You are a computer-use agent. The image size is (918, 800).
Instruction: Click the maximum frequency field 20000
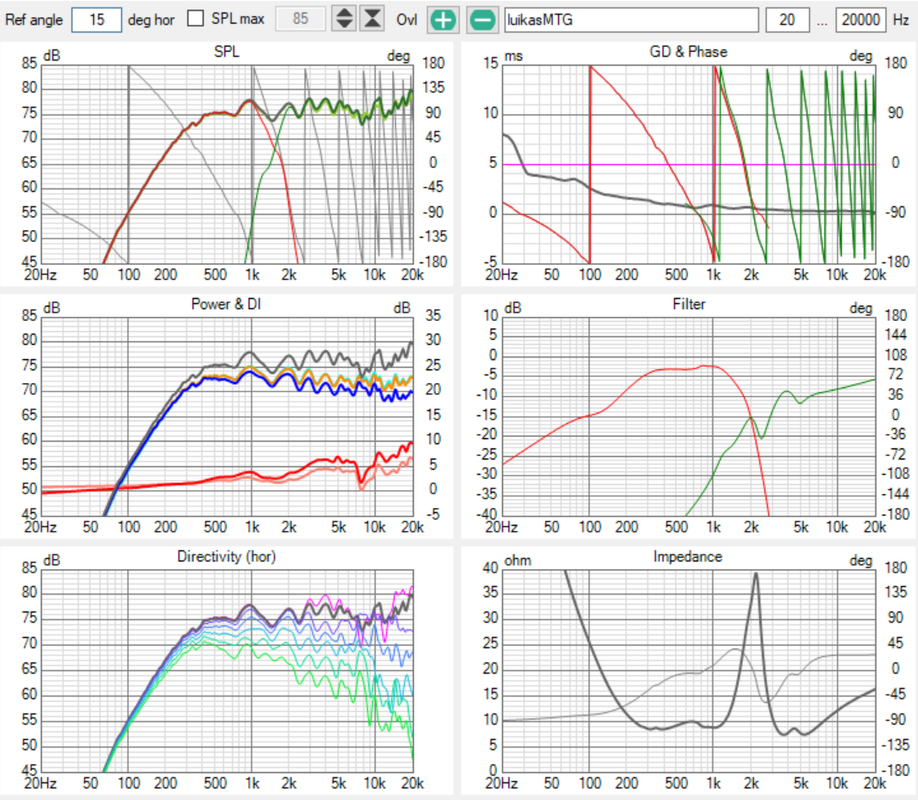[861, 20]
